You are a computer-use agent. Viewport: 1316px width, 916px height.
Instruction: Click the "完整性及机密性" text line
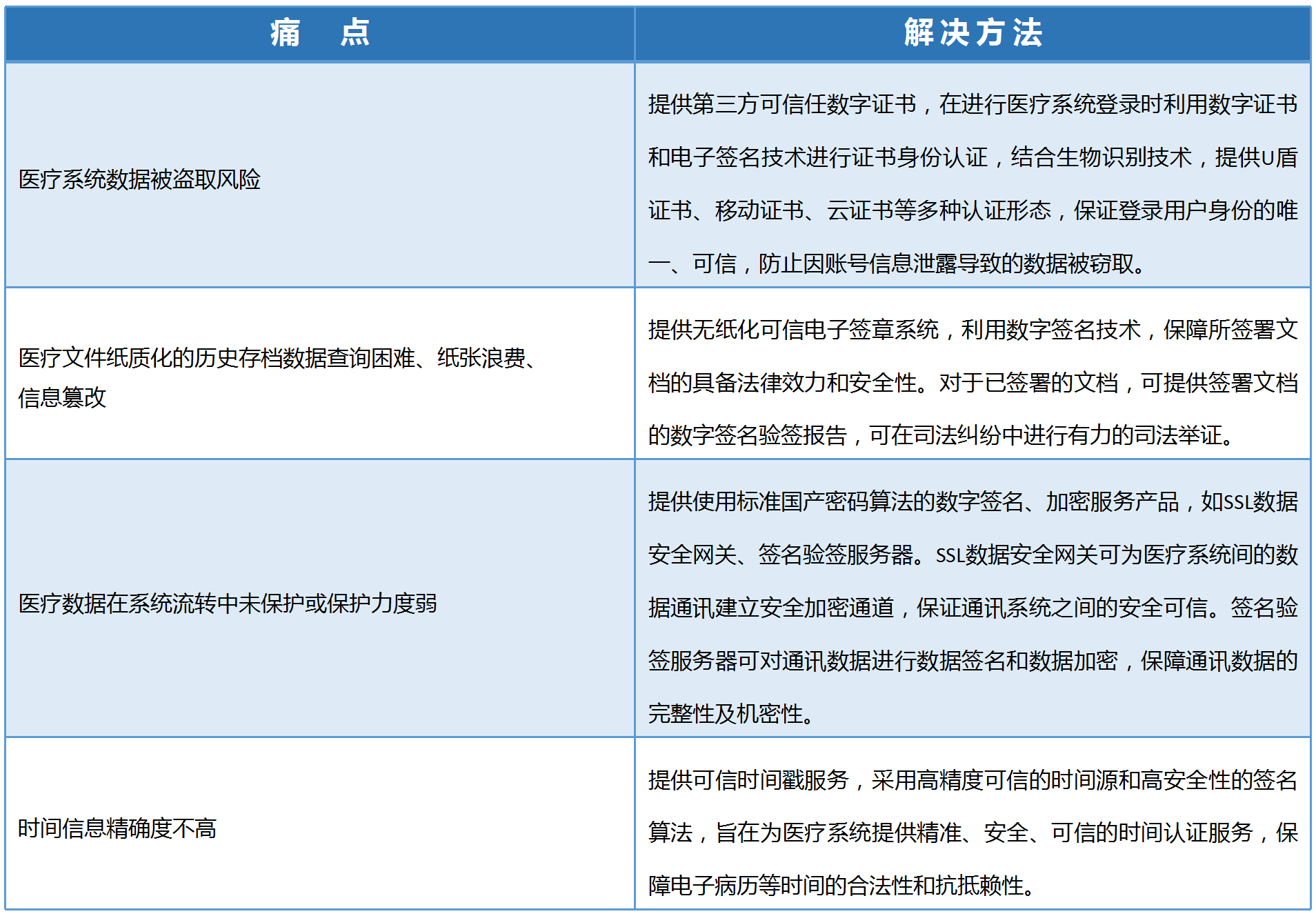731,714
